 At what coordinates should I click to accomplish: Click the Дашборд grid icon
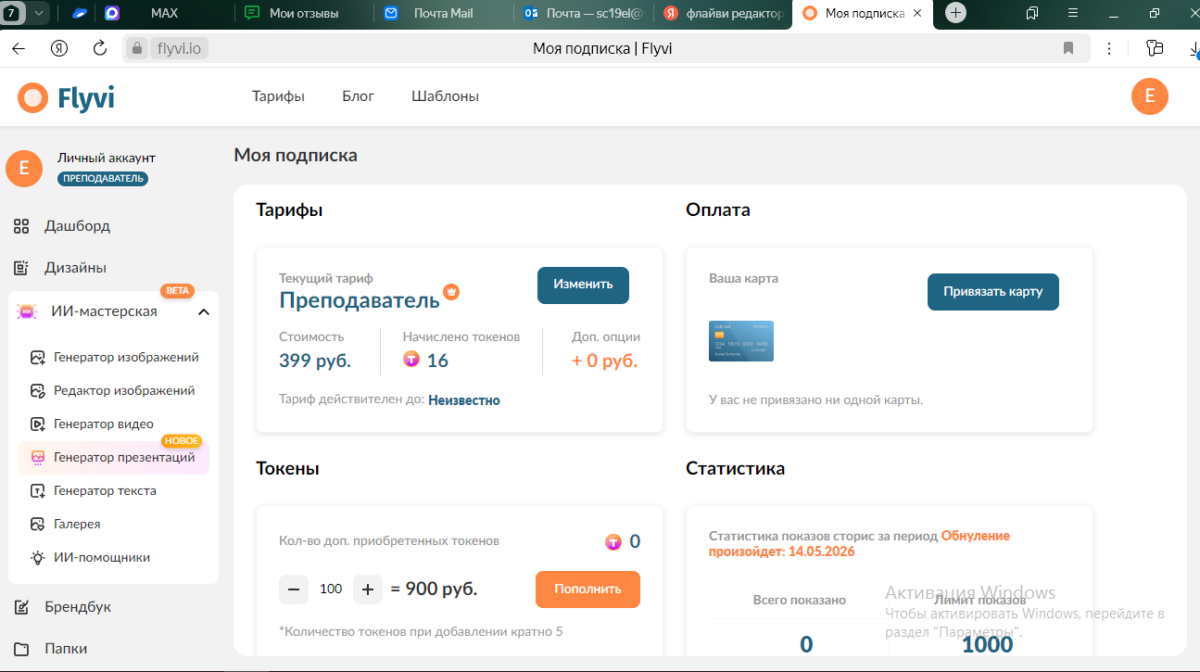pos(21,226)
